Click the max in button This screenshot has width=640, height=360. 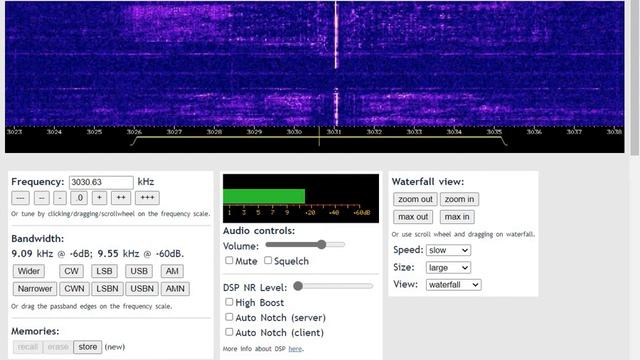click(x=457, y=217)
